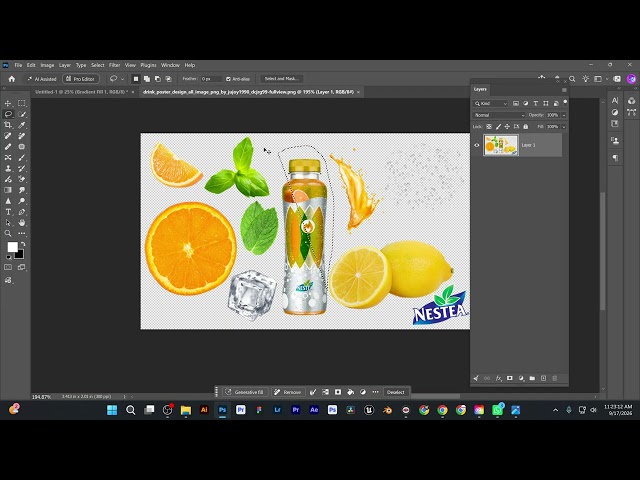Viewport: 640px width, 480px height.
Task: Open After Effects from the taskbar
Action: coord(314,410)
